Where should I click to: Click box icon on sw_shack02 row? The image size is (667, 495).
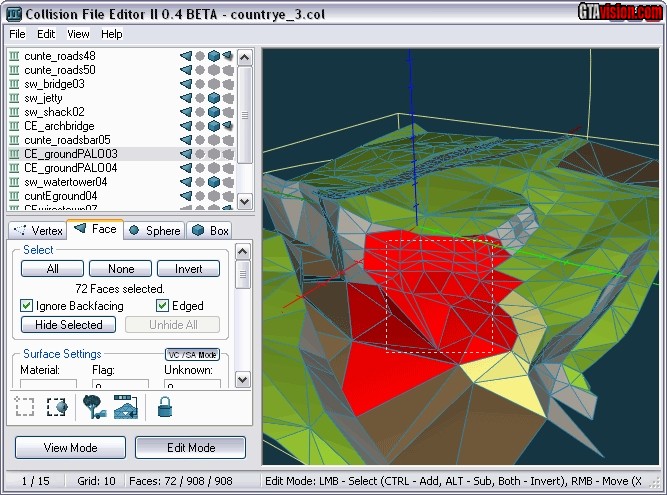[x=214, y=112]
